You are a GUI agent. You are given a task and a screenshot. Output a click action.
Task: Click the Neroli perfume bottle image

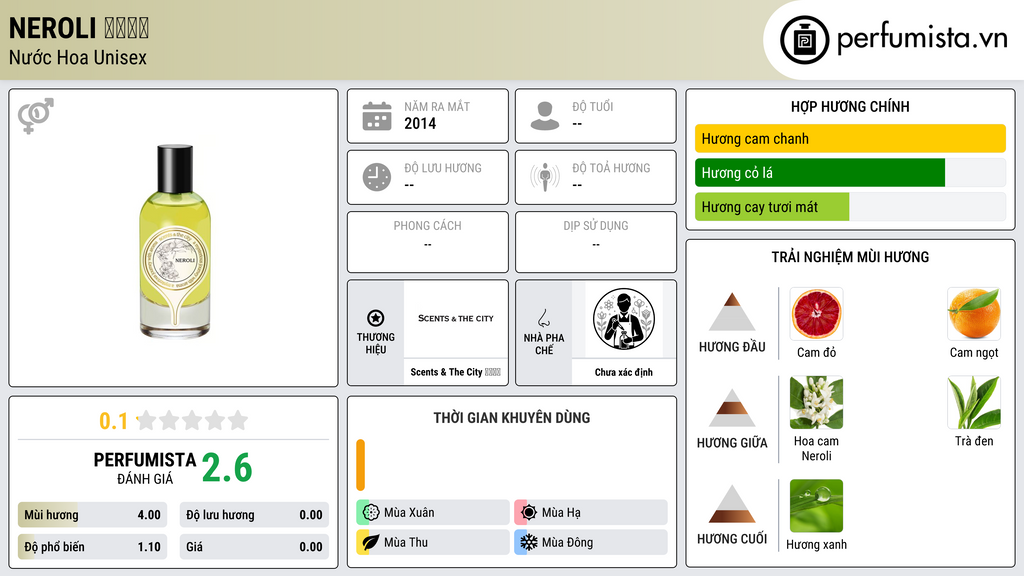pyautogui.click(x=175, y=242)
